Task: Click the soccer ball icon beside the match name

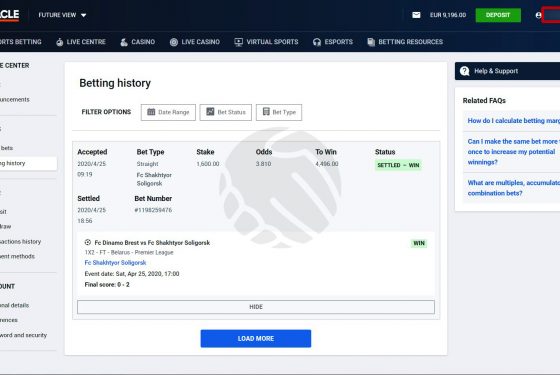Action: (88, 242)
